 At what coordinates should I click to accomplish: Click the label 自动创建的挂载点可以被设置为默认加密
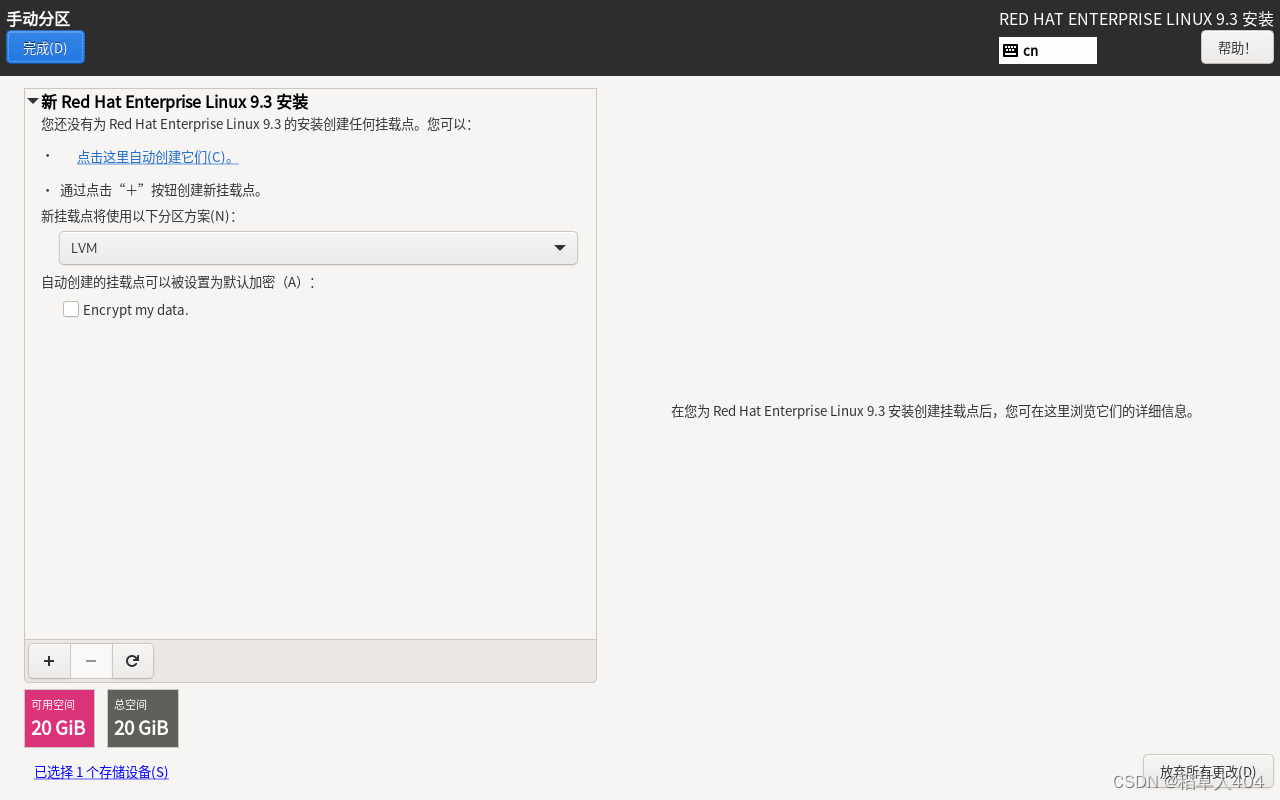tap(178, 282)
